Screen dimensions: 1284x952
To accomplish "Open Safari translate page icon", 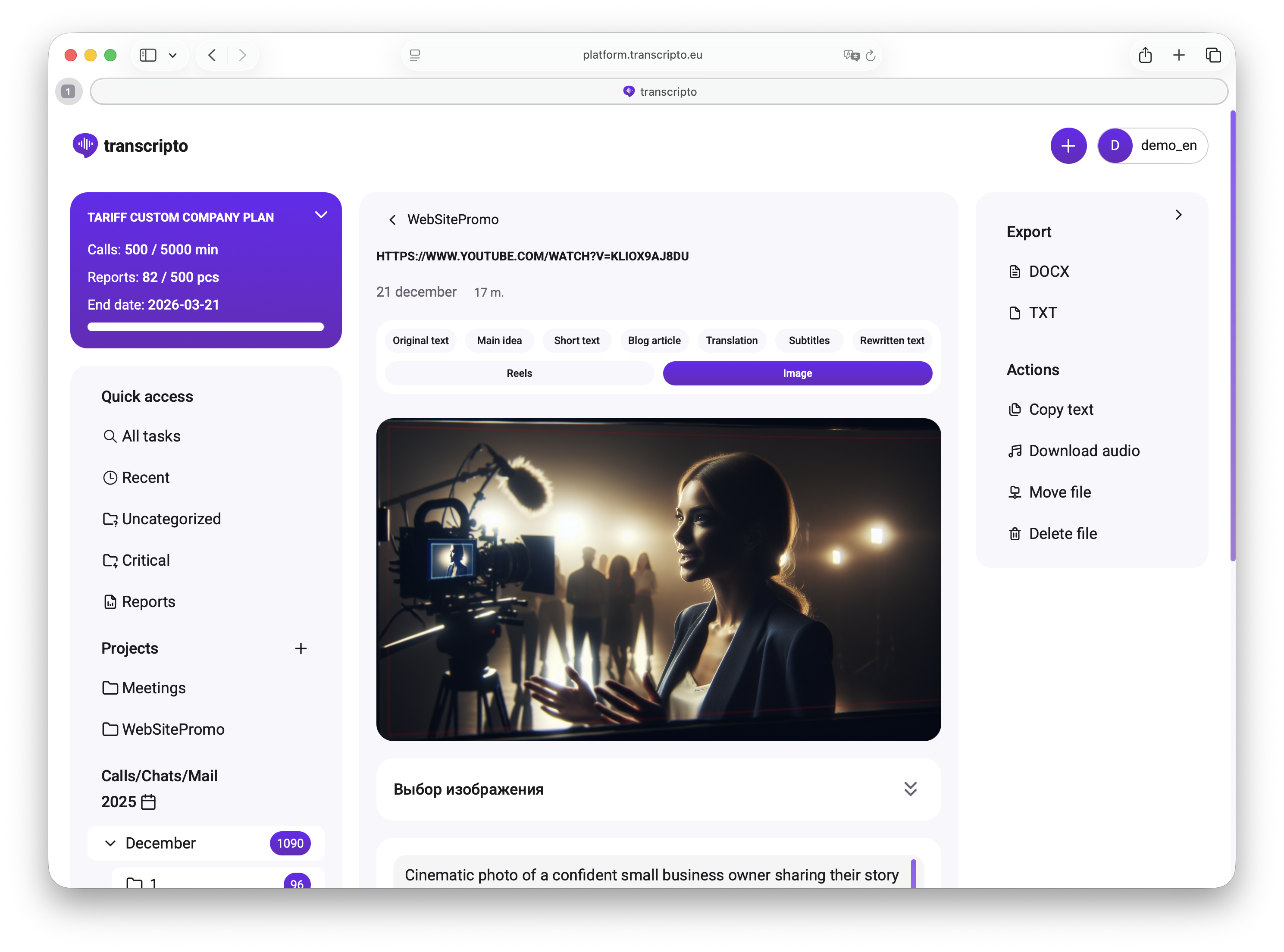I will pos(851,55).
